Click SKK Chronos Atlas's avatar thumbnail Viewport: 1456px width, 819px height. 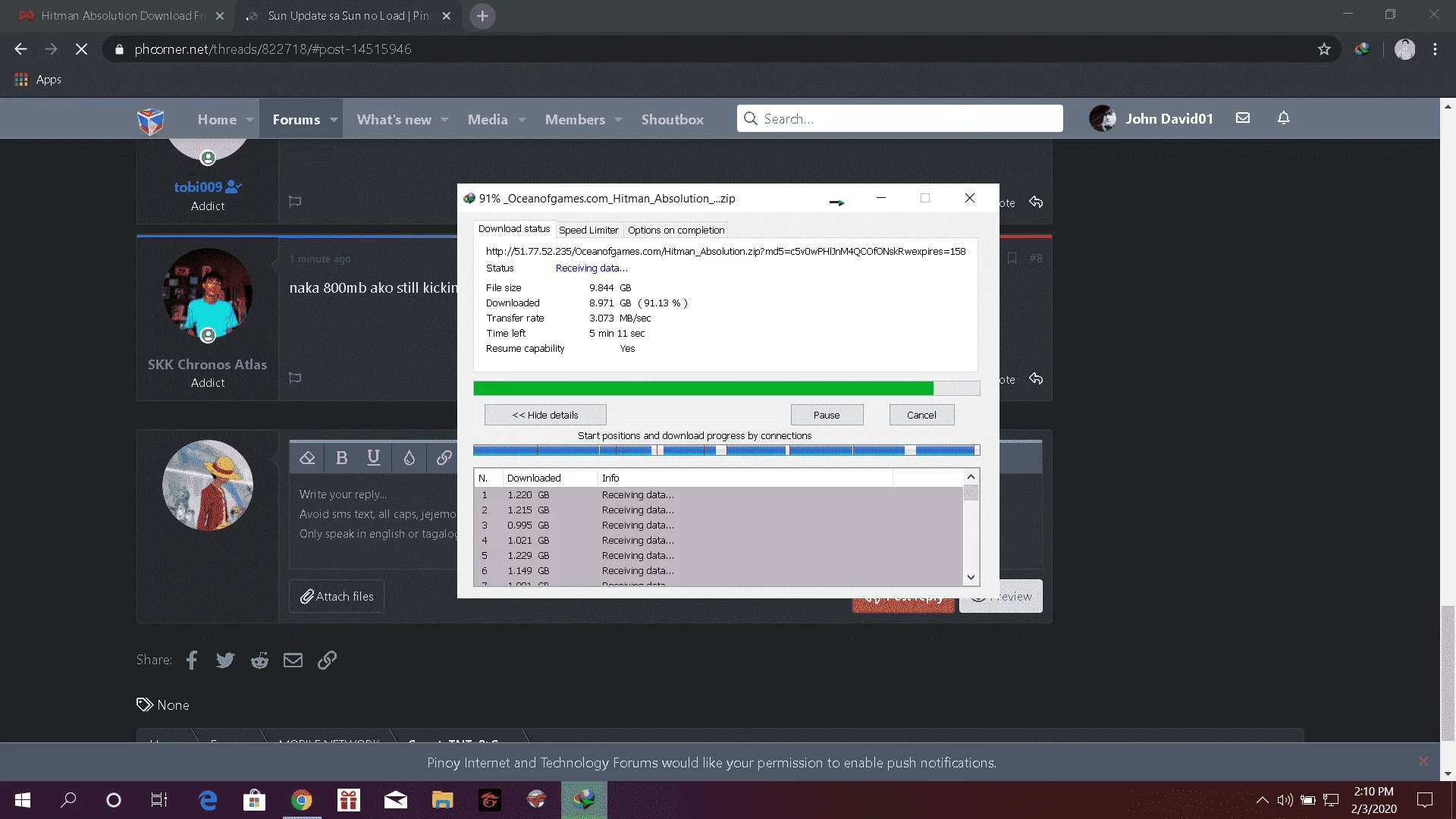[207, 293]
